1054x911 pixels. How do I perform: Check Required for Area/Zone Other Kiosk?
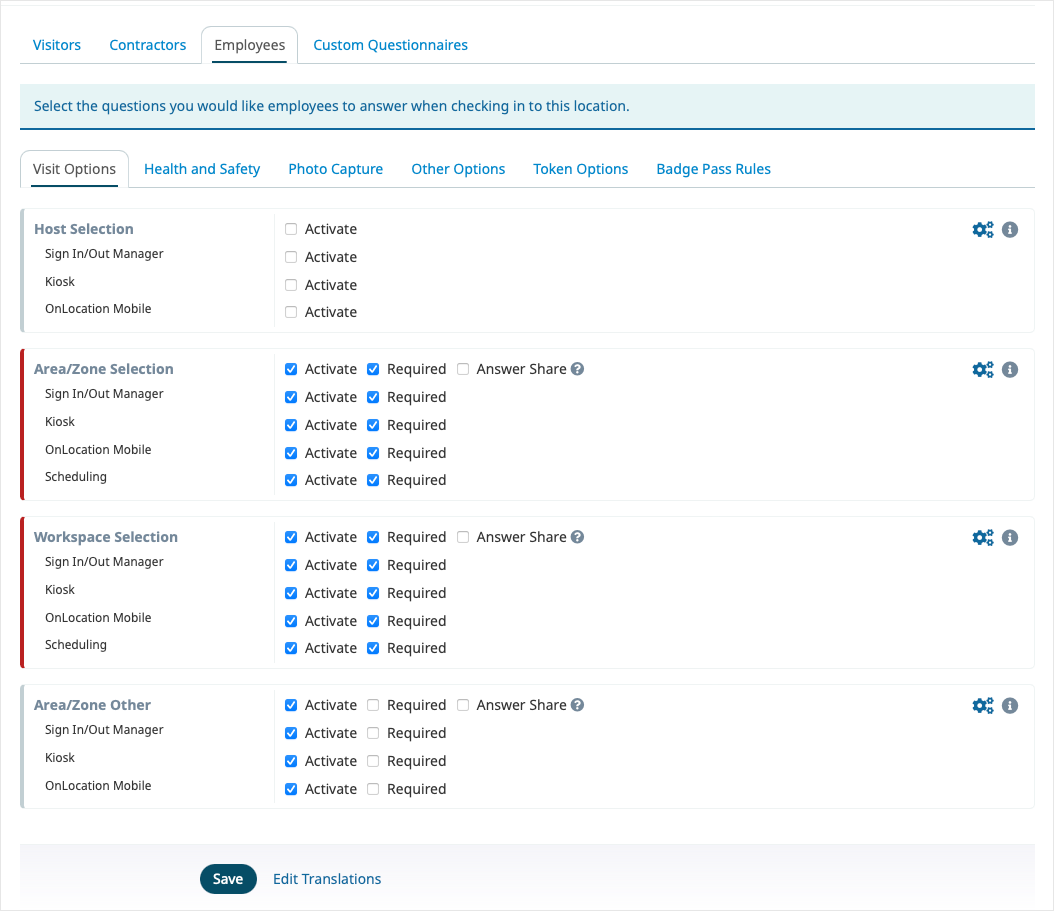373,762
